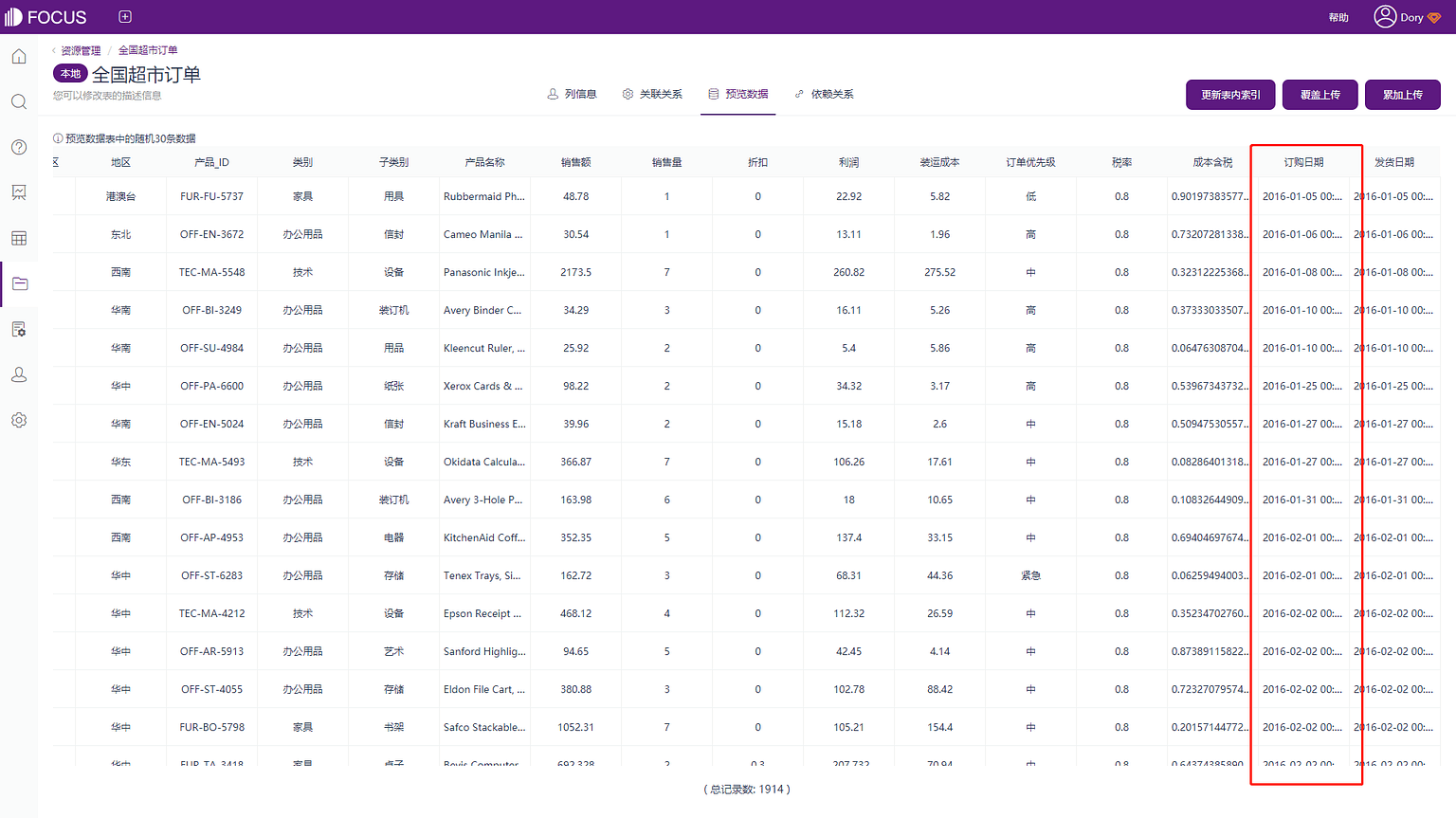Switch to the 关联关系 tab
Image resolution: width=1456 pixels, height=818 pixels.
[x=652, y=94]
